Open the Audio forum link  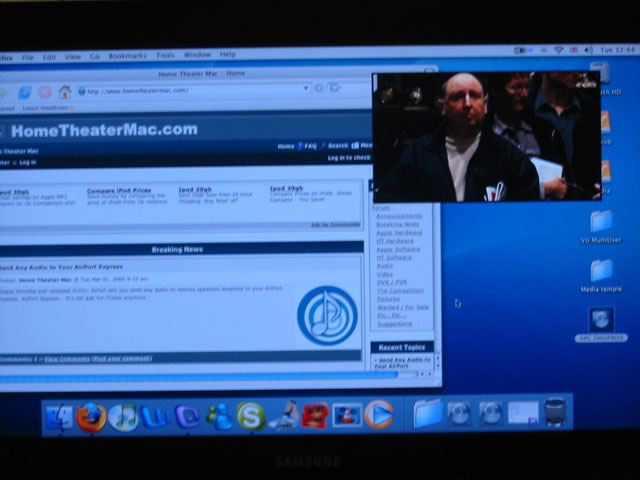[384, 266]
